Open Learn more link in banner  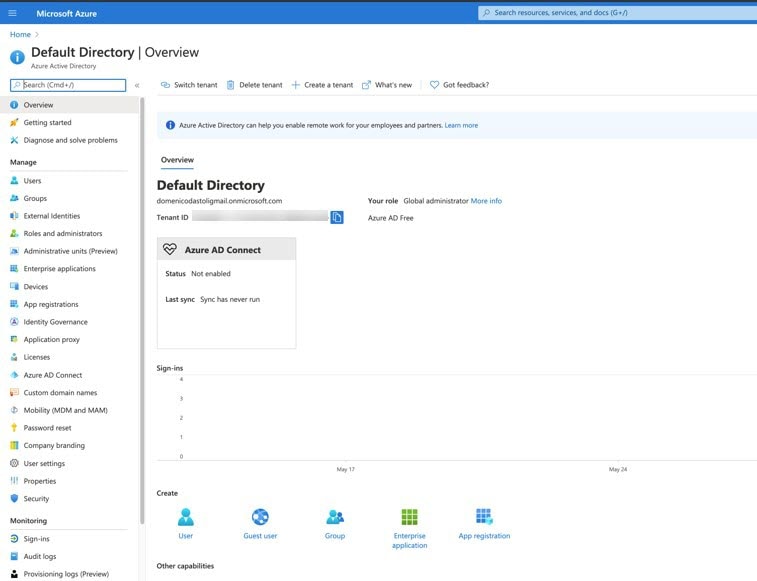(461, 125)
